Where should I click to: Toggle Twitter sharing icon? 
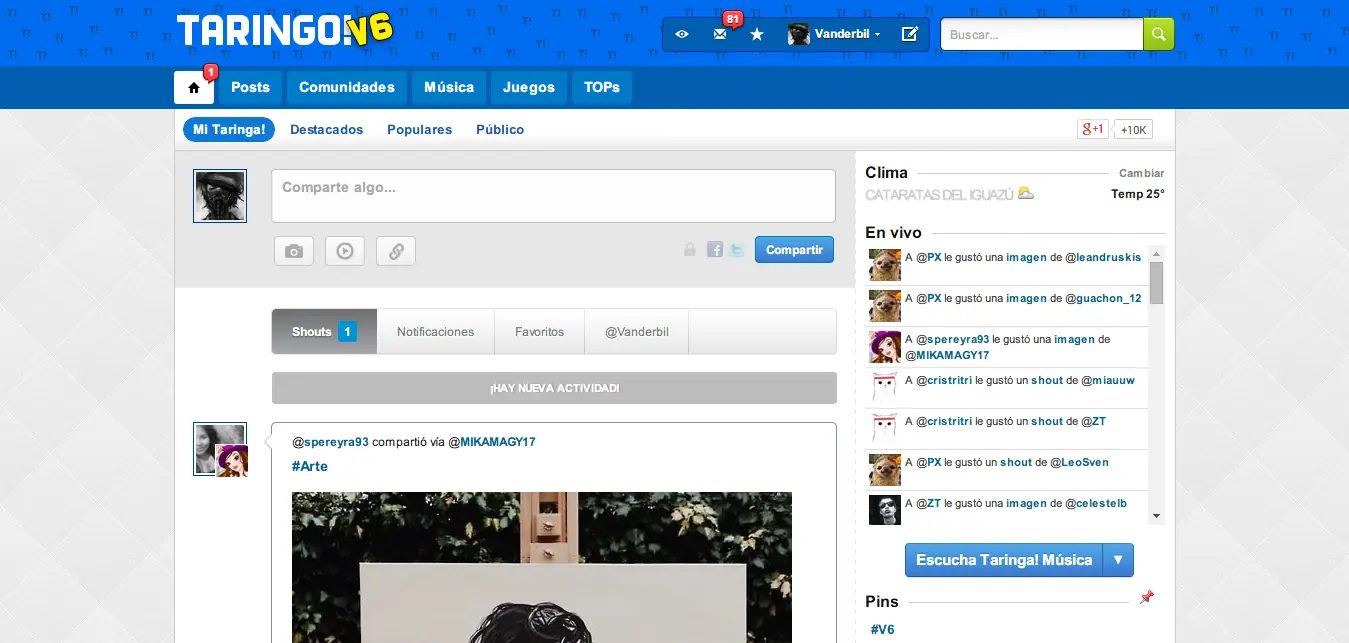736,250
